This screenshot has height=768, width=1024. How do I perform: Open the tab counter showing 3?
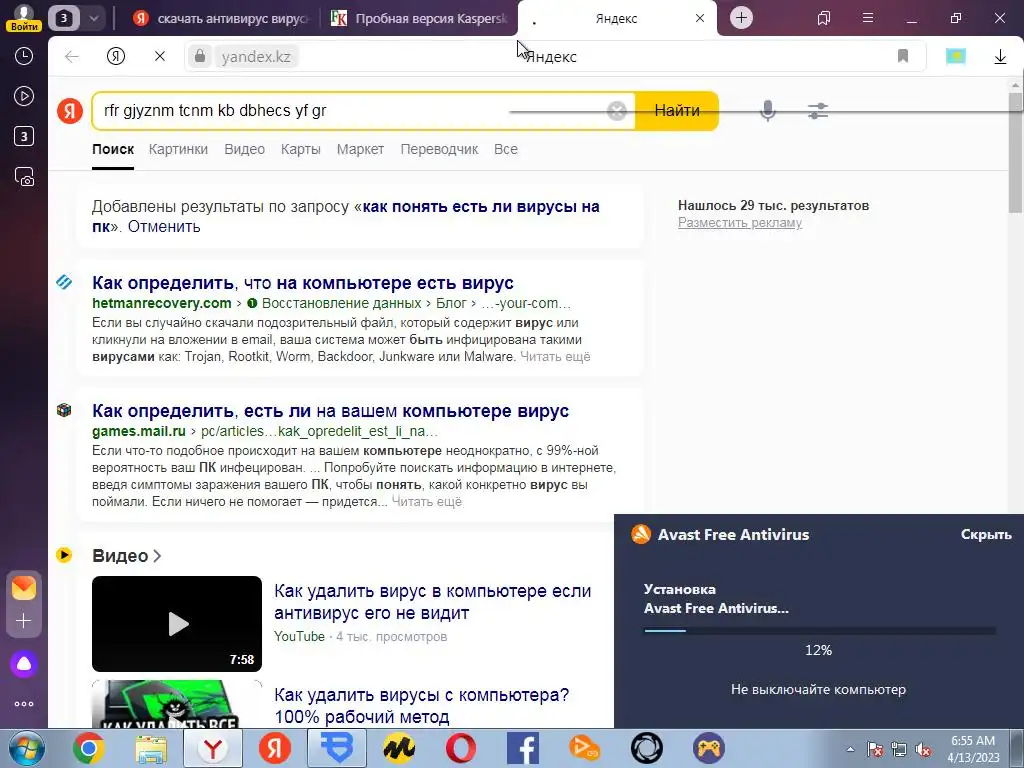(x=64, y=18)
